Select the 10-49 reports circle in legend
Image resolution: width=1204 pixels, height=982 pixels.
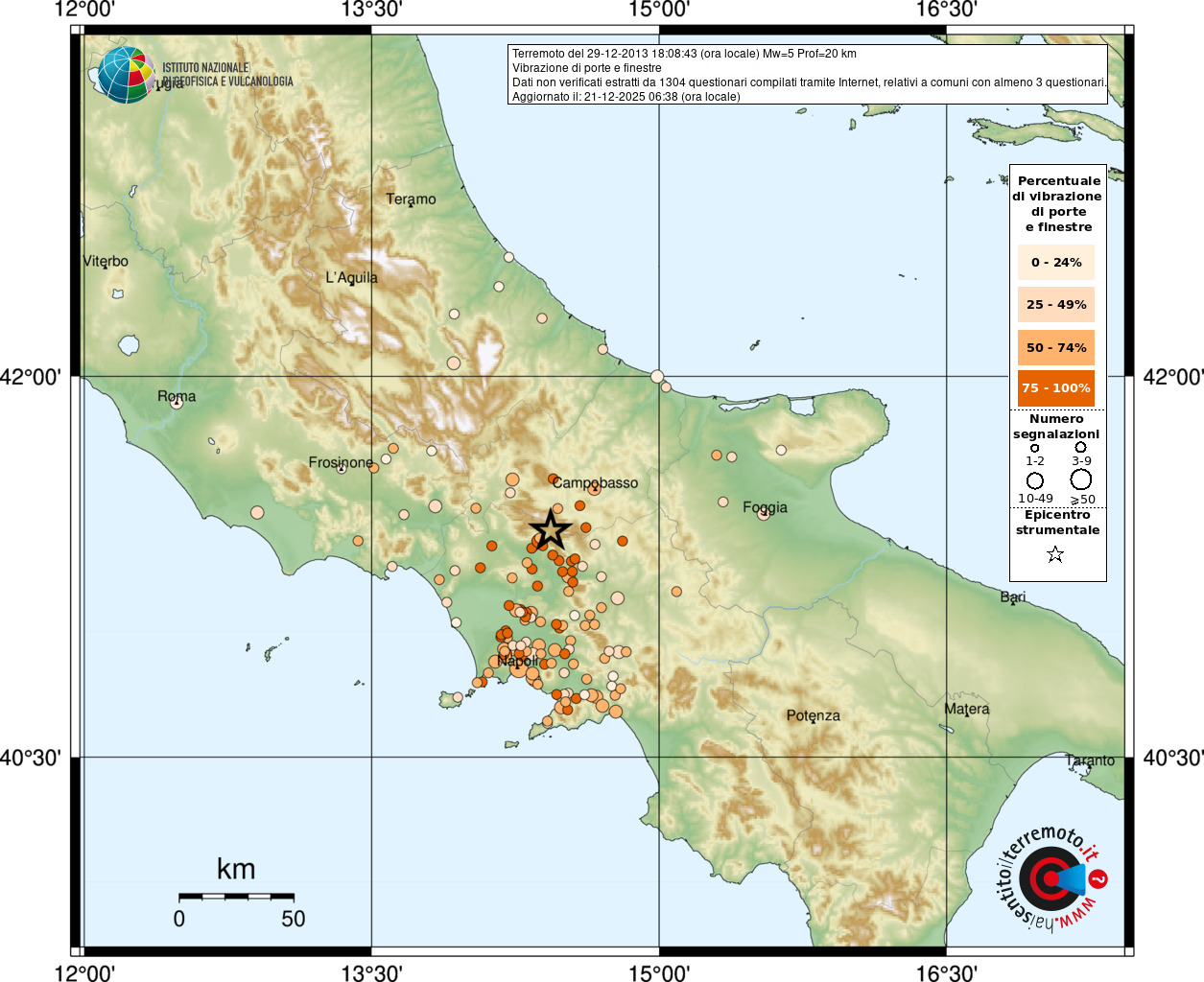[1035, 480]
